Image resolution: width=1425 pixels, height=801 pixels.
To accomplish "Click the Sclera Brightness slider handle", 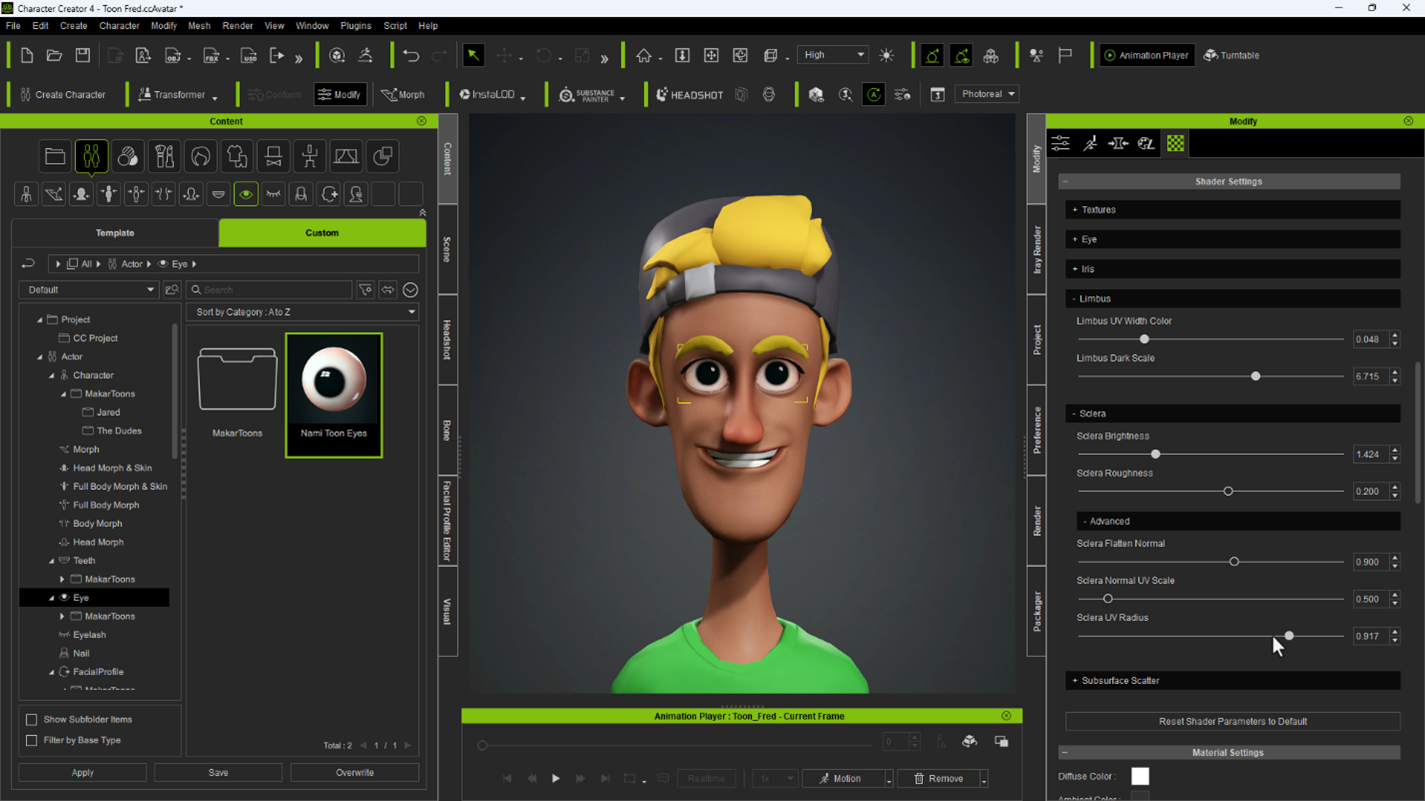I will point(1155,455).
